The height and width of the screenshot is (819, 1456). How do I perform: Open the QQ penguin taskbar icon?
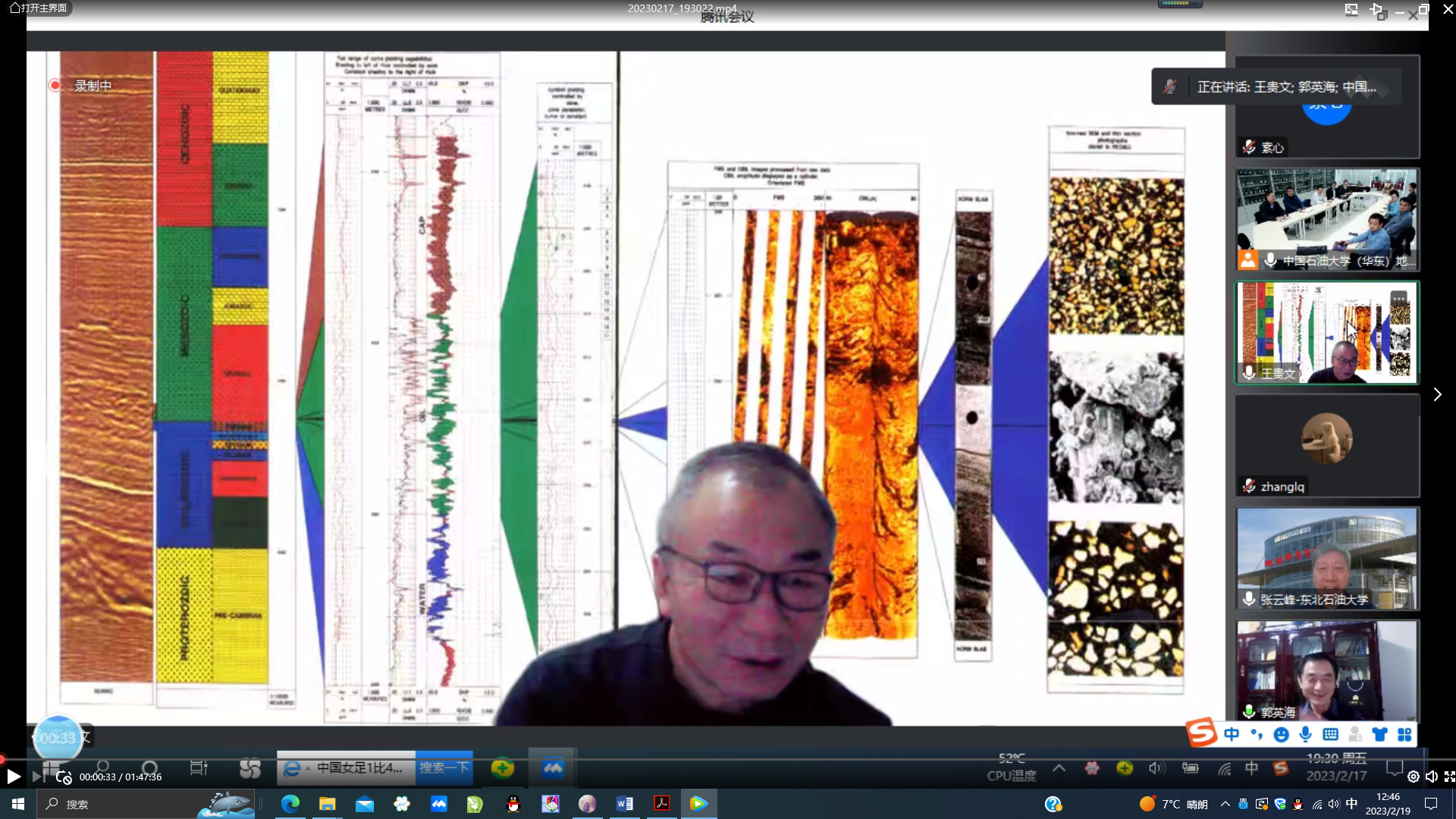click(513, 804)
